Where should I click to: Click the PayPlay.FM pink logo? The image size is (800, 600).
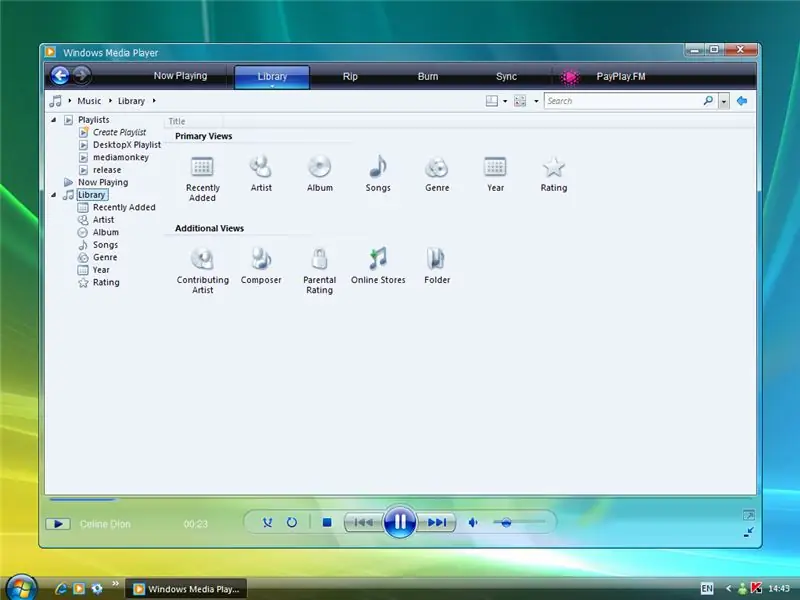(x=570, y=77)
